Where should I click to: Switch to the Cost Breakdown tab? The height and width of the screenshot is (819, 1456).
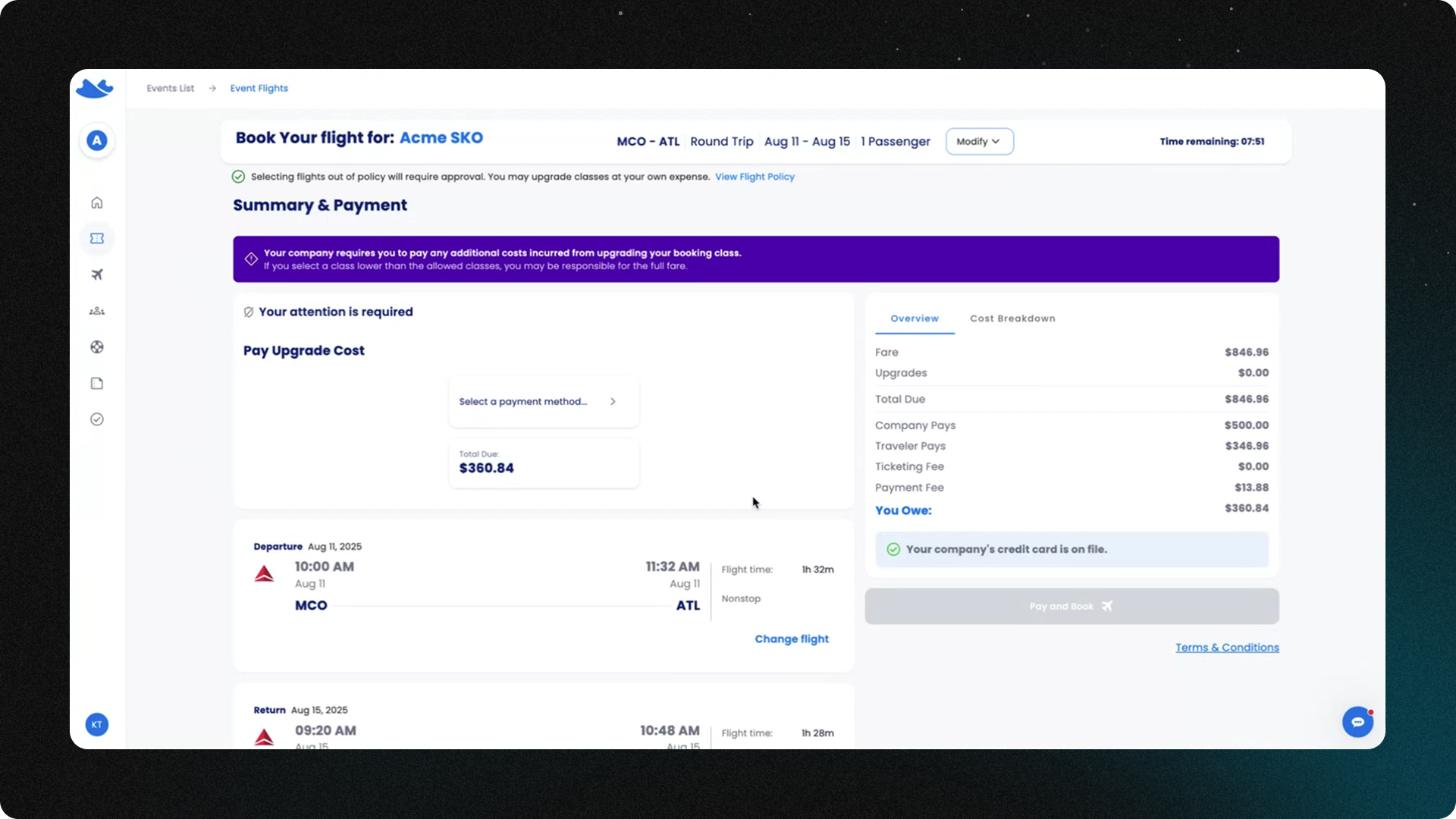(x=1012, y=318)
